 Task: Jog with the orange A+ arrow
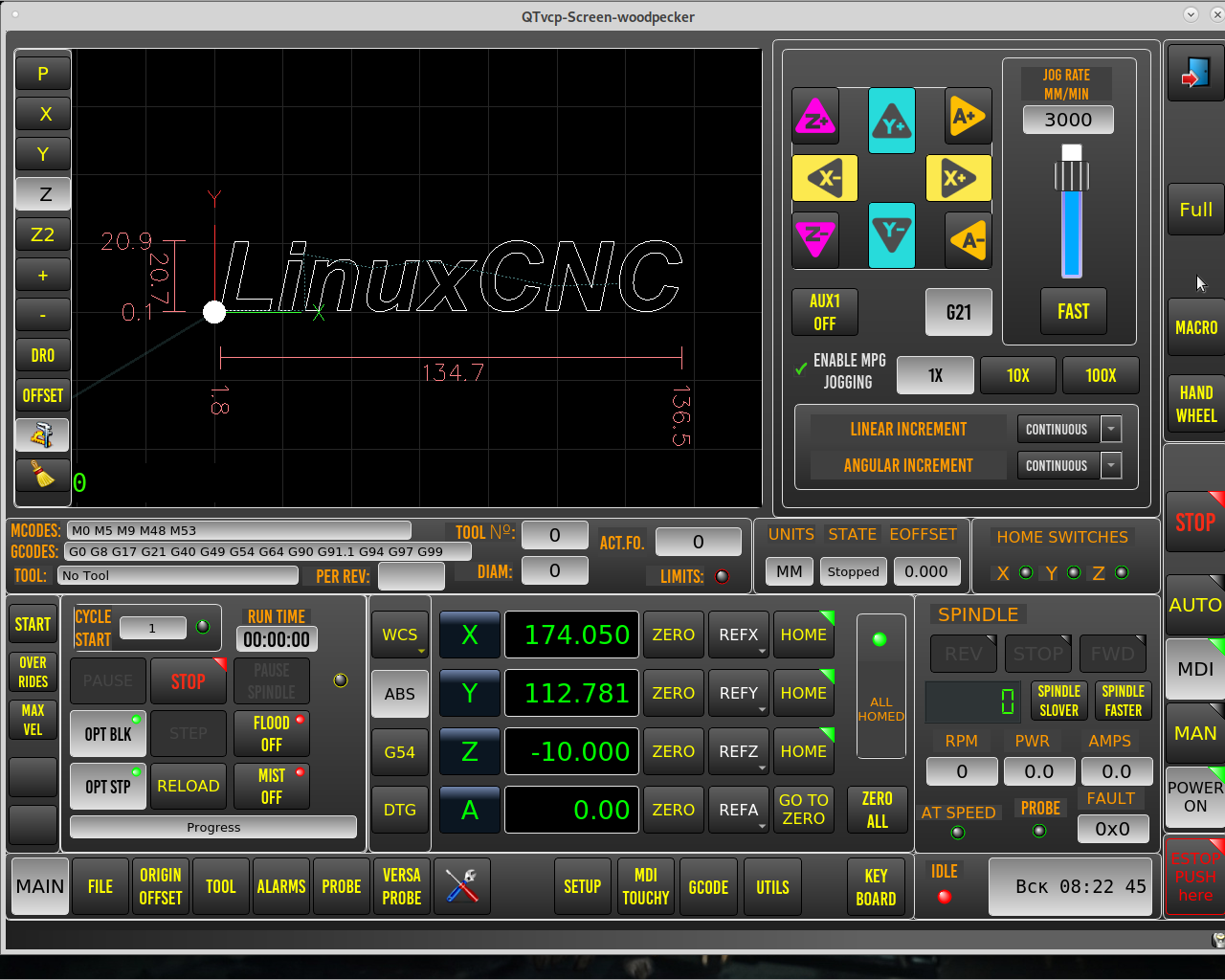(969, 117)
